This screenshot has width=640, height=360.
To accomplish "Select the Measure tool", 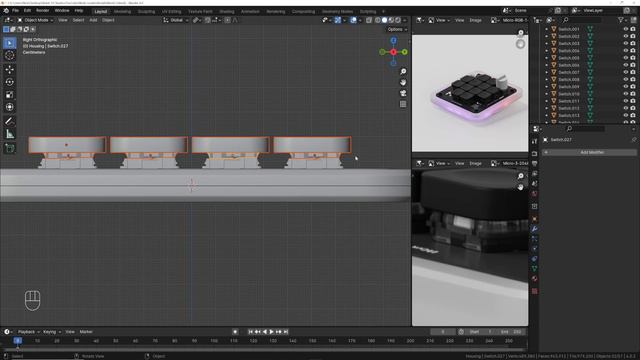I will pos(10,134).
